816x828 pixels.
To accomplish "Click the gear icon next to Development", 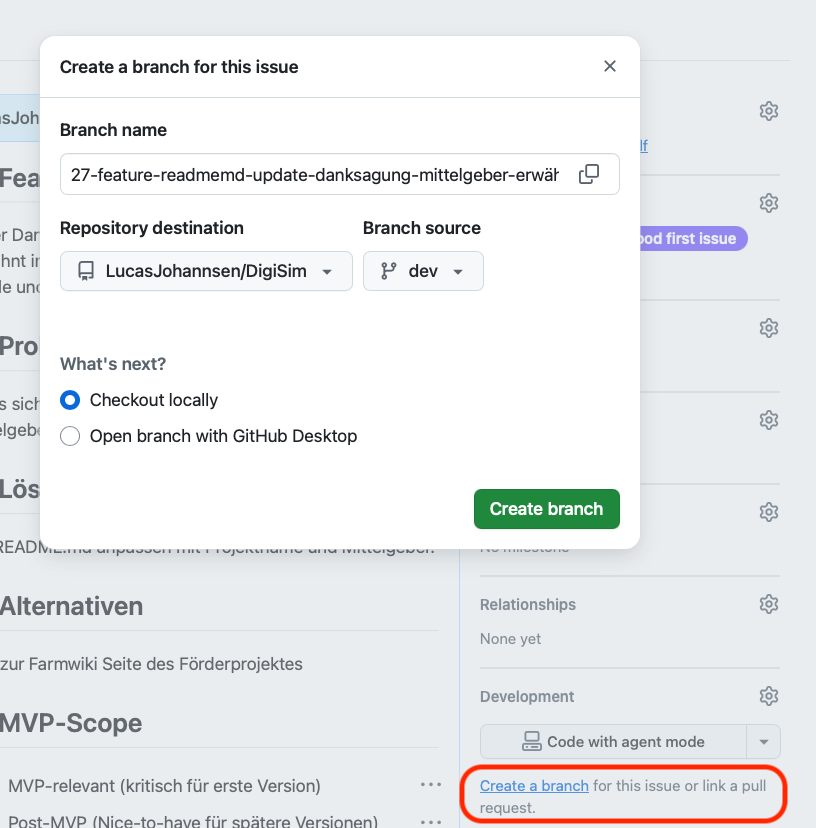I will click(768, 696).
